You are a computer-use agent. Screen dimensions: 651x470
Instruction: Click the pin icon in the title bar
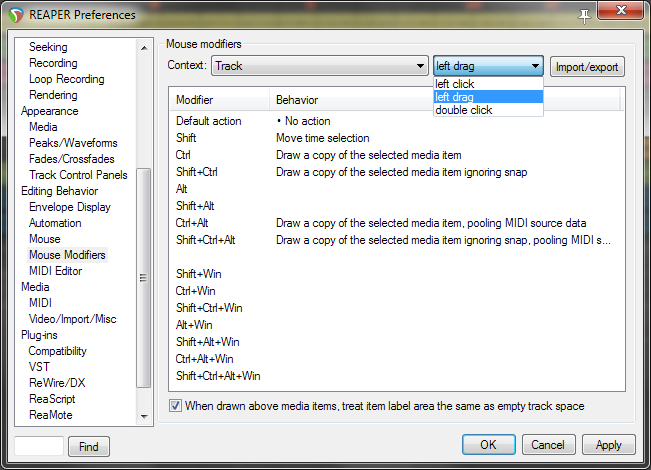584,16
